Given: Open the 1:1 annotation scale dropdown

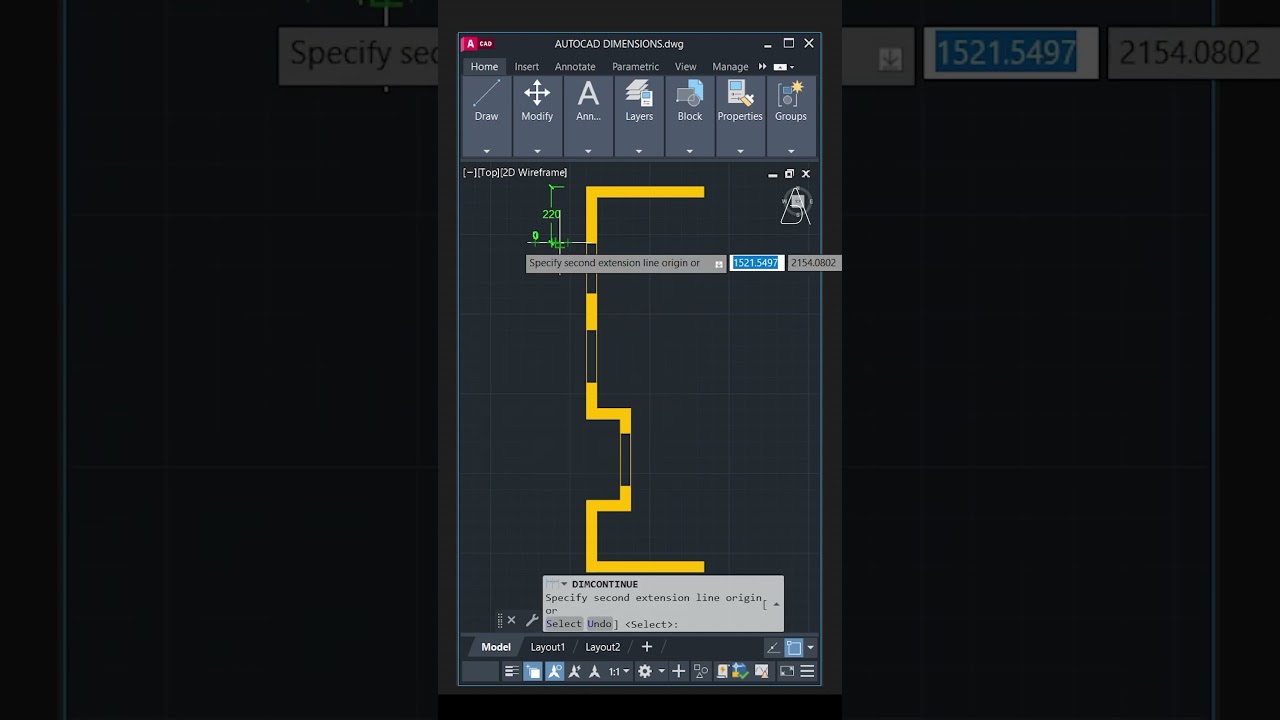Looking at the screenshot, I should [619, 672].
